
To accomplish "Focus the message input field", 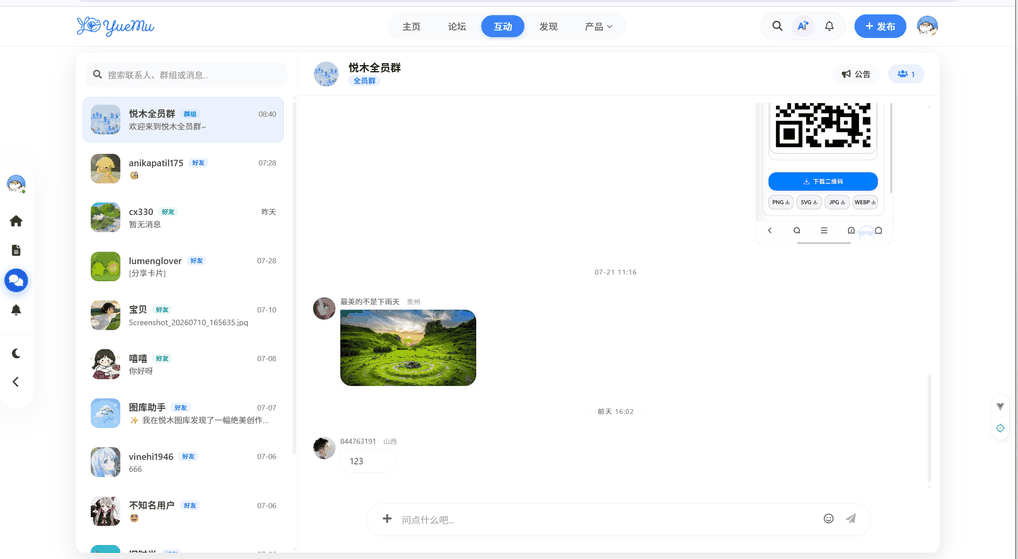I will point(607,519).
